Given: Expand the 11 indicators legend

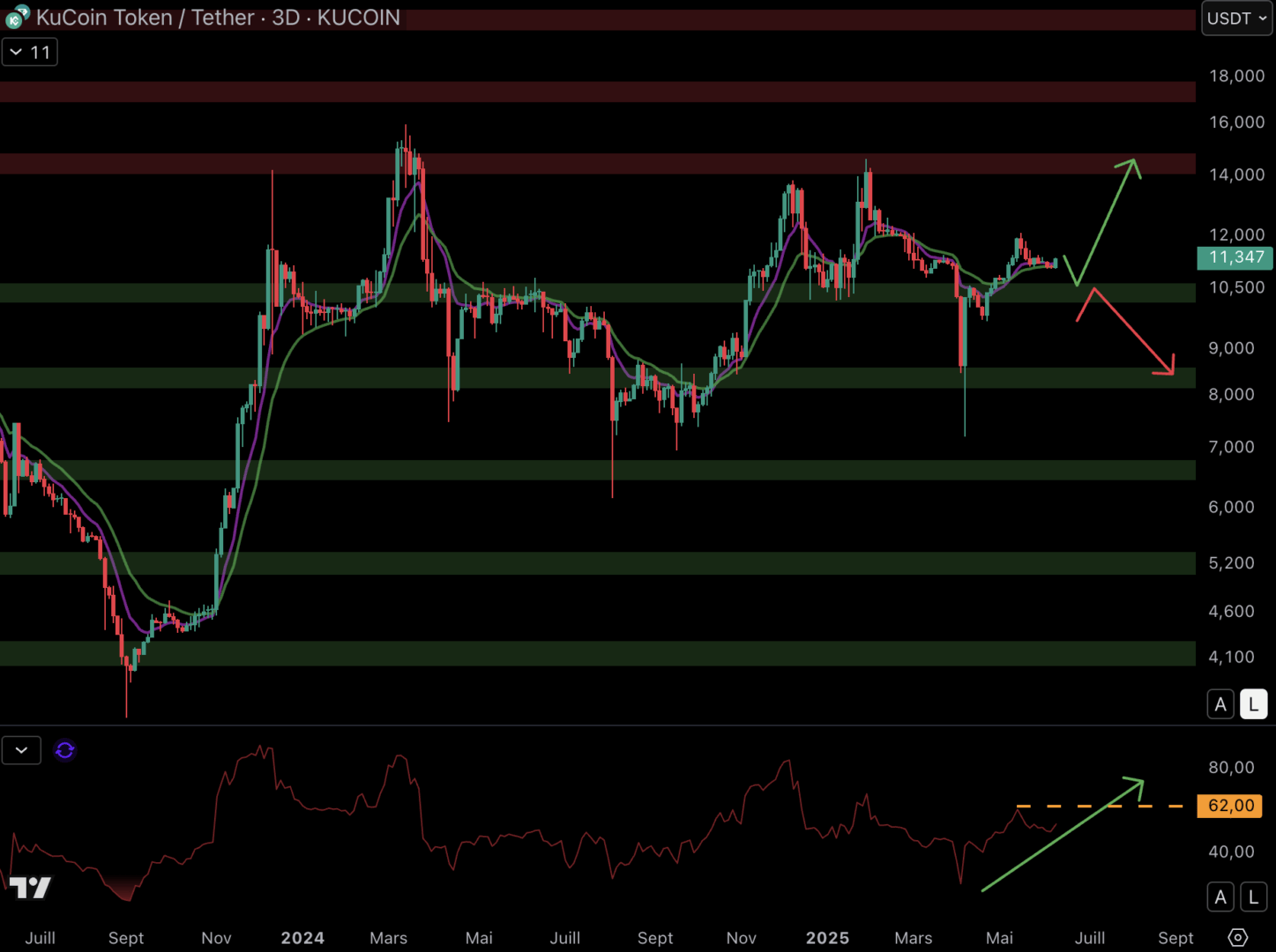Looking at the screenshot, I should click(30, 53).
